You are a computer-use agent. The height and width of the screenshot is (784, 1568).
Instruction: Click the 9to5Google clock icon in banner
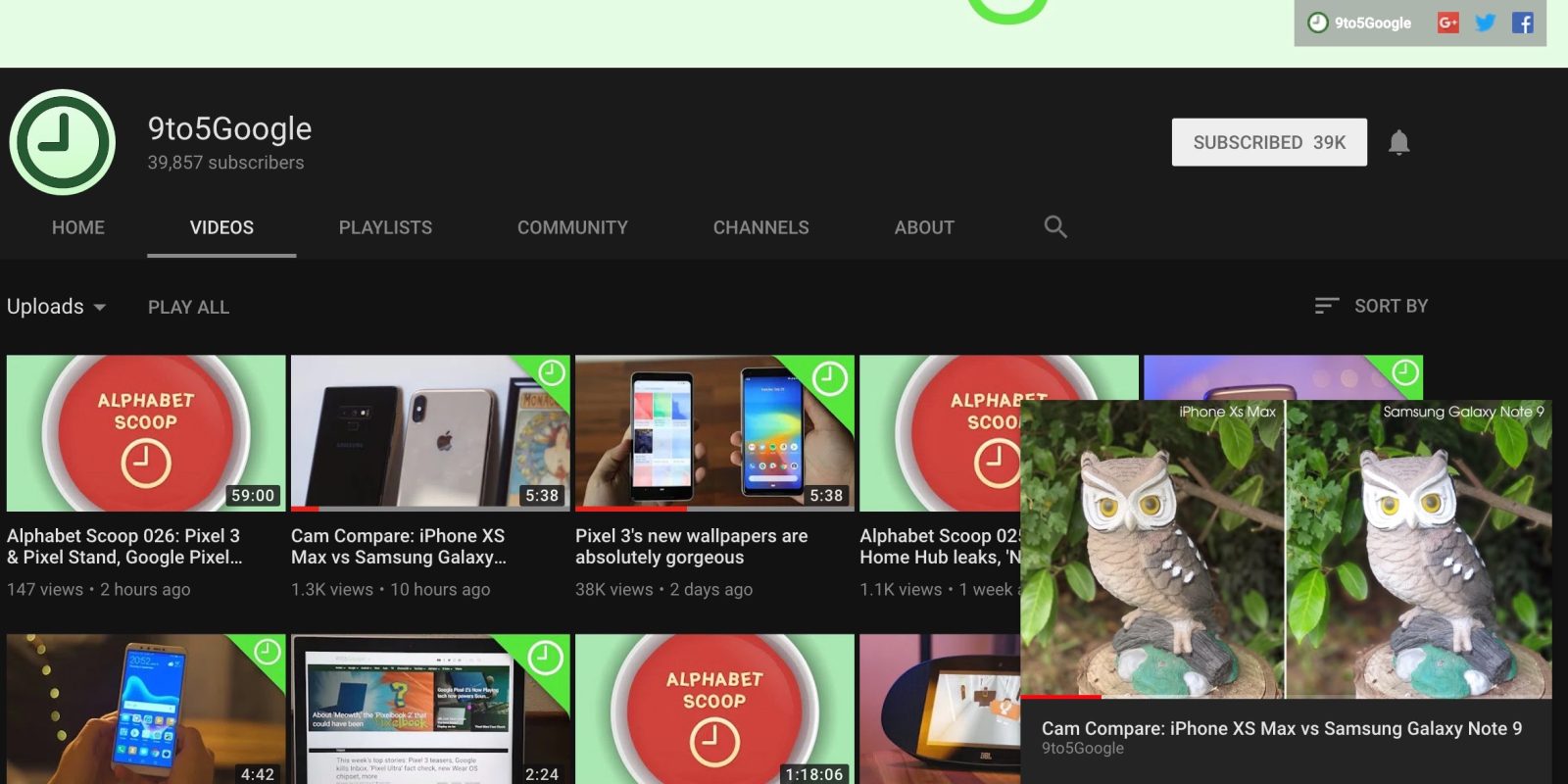point(1318,23)
